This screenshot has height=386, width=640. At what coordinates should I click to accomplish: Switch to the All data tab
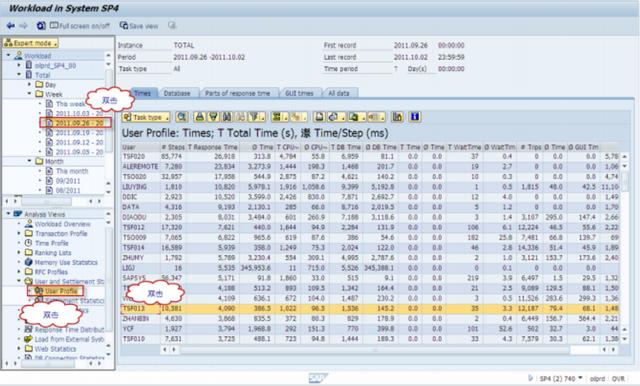click(x=339, y=93)
